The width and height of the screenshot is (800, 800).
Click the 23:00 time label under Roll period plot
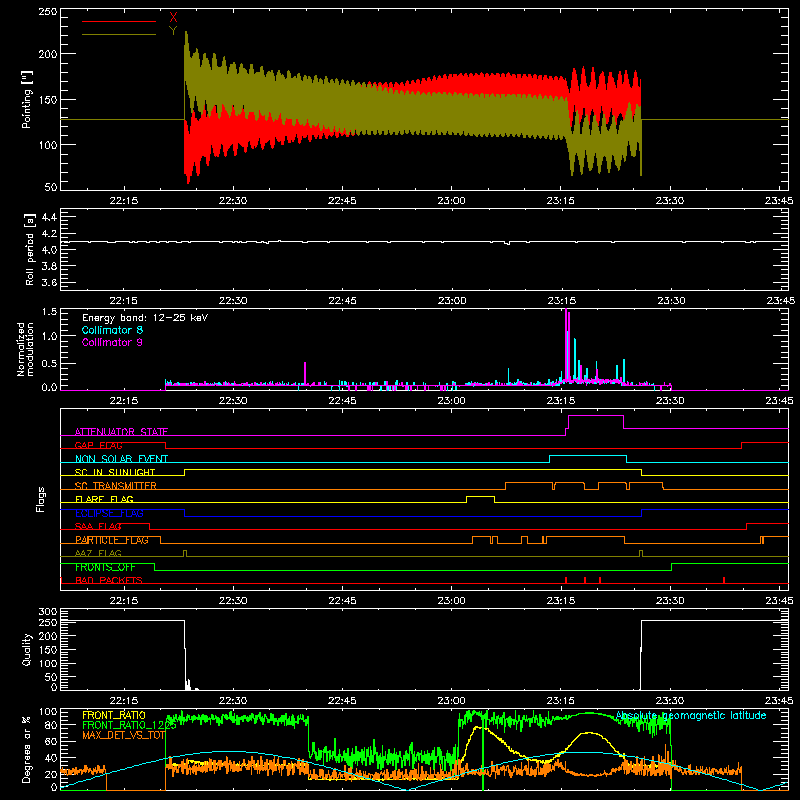452,301
